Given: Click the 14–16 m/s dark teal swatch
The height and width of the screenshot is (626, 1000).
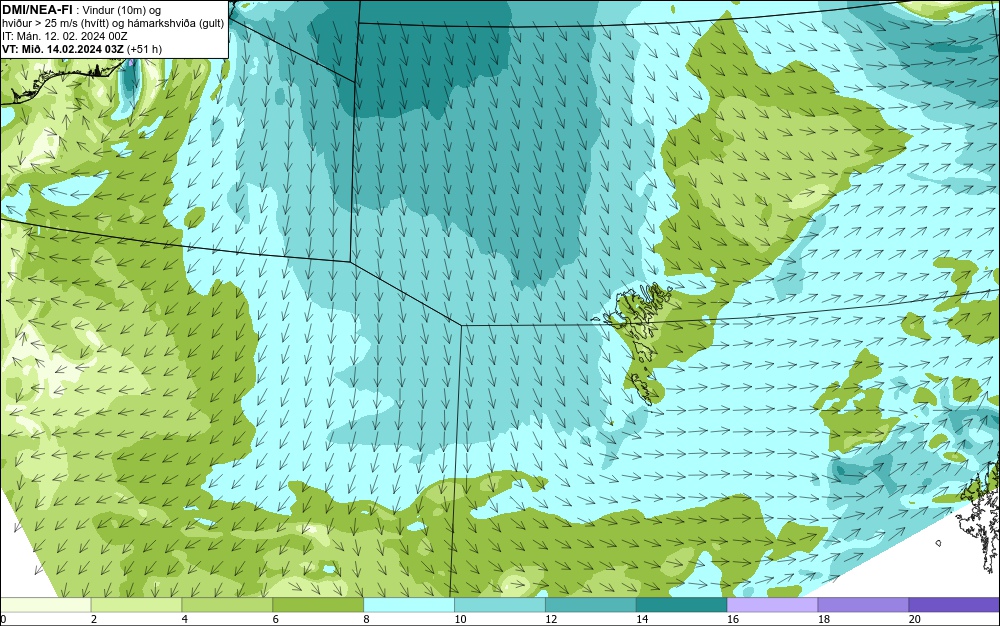Looking at the screenshot, I should [681, 604].
